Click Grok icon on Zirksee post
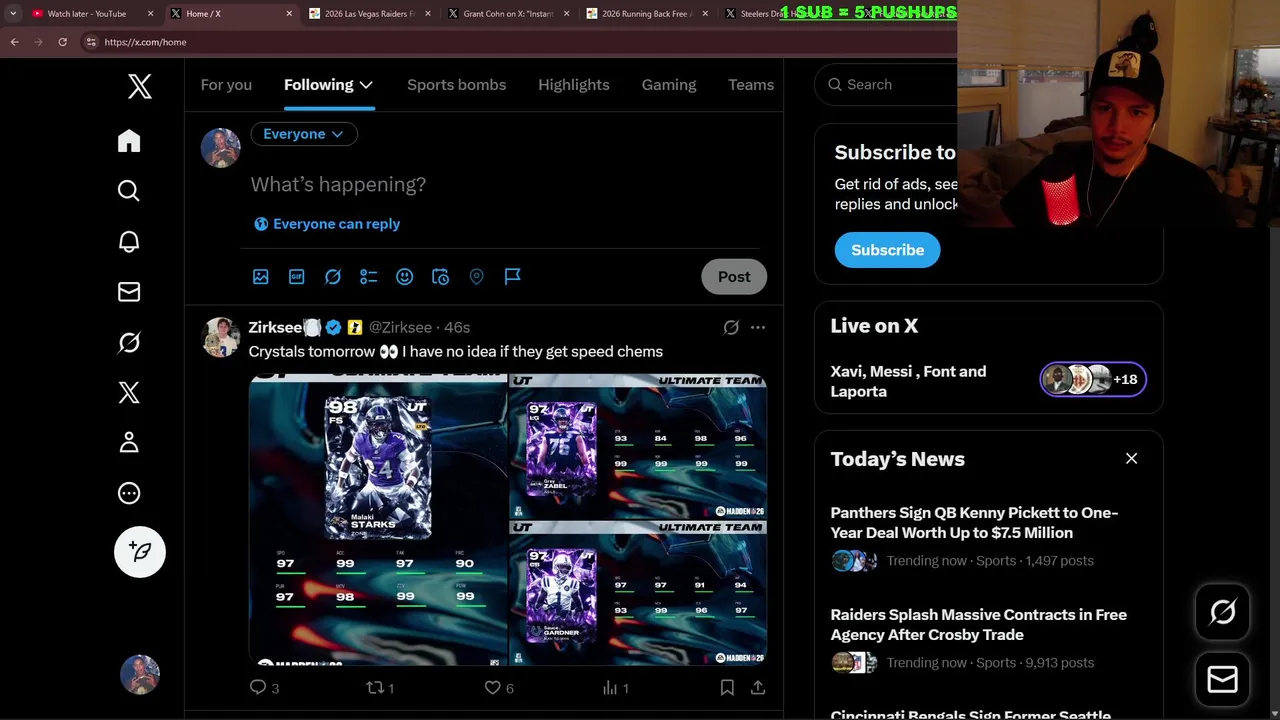 coord(731,328)
